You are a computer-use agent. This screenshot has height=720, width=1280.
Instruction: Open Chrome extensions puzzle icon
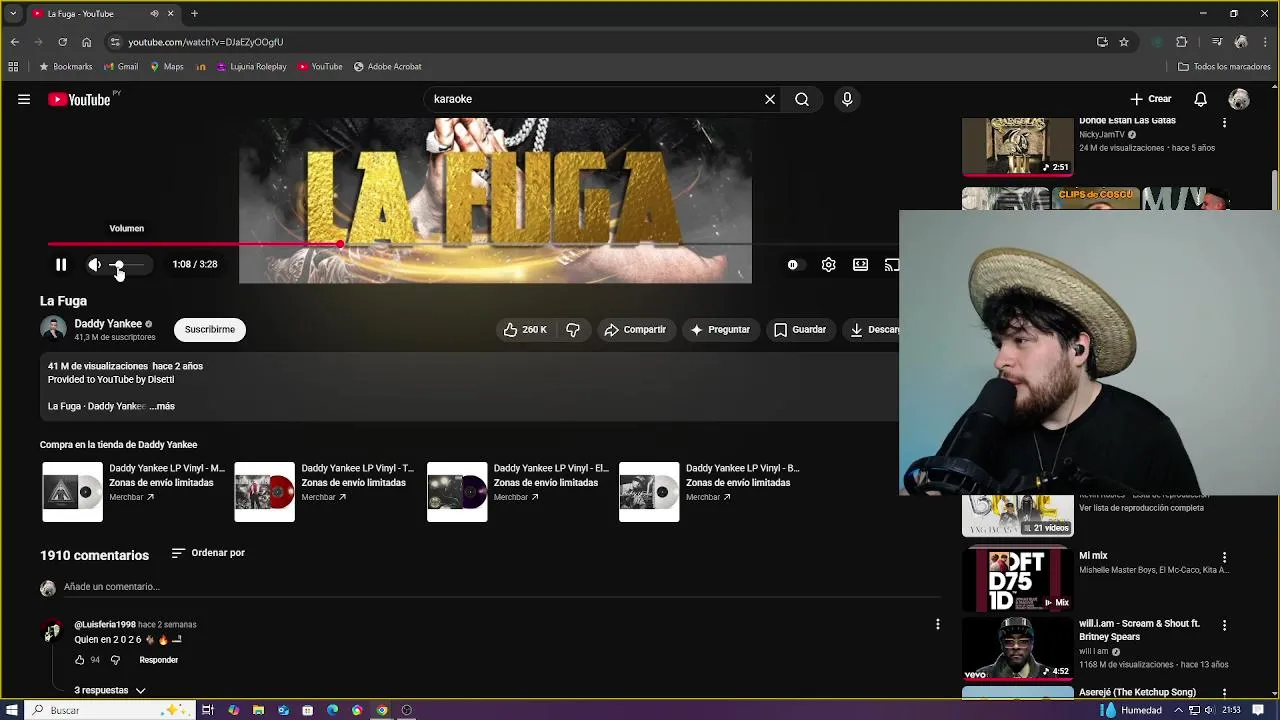[x=1182, y=42]
